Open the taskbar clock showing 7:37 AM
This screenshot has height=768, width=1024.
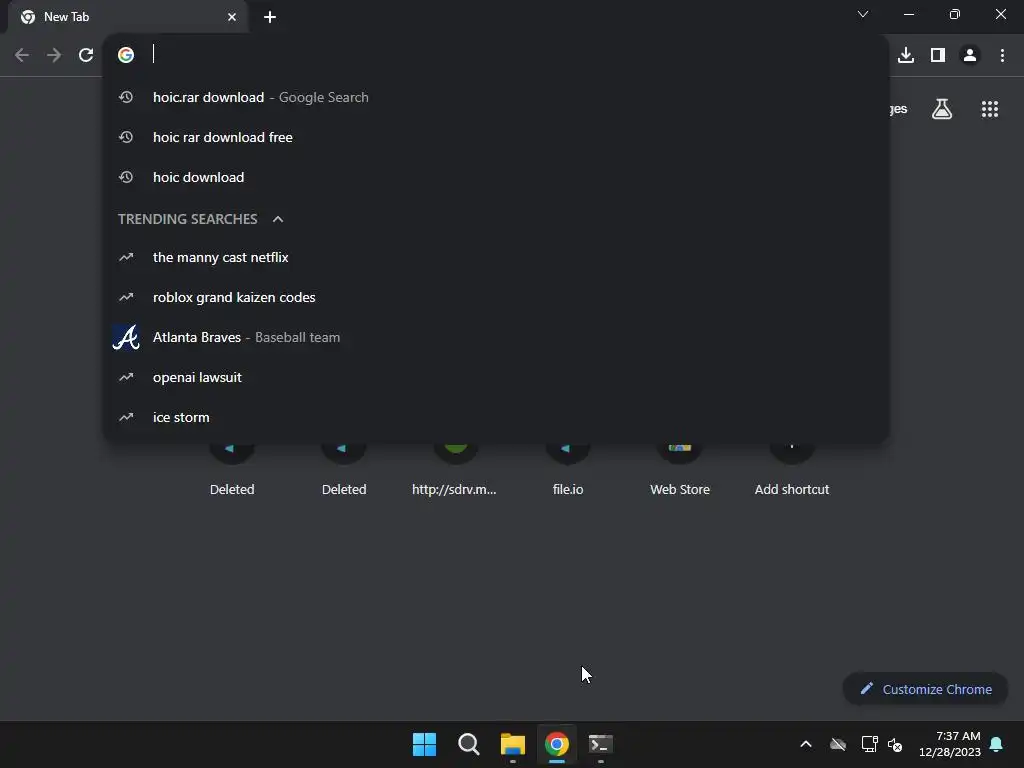[x=950, y=744]
